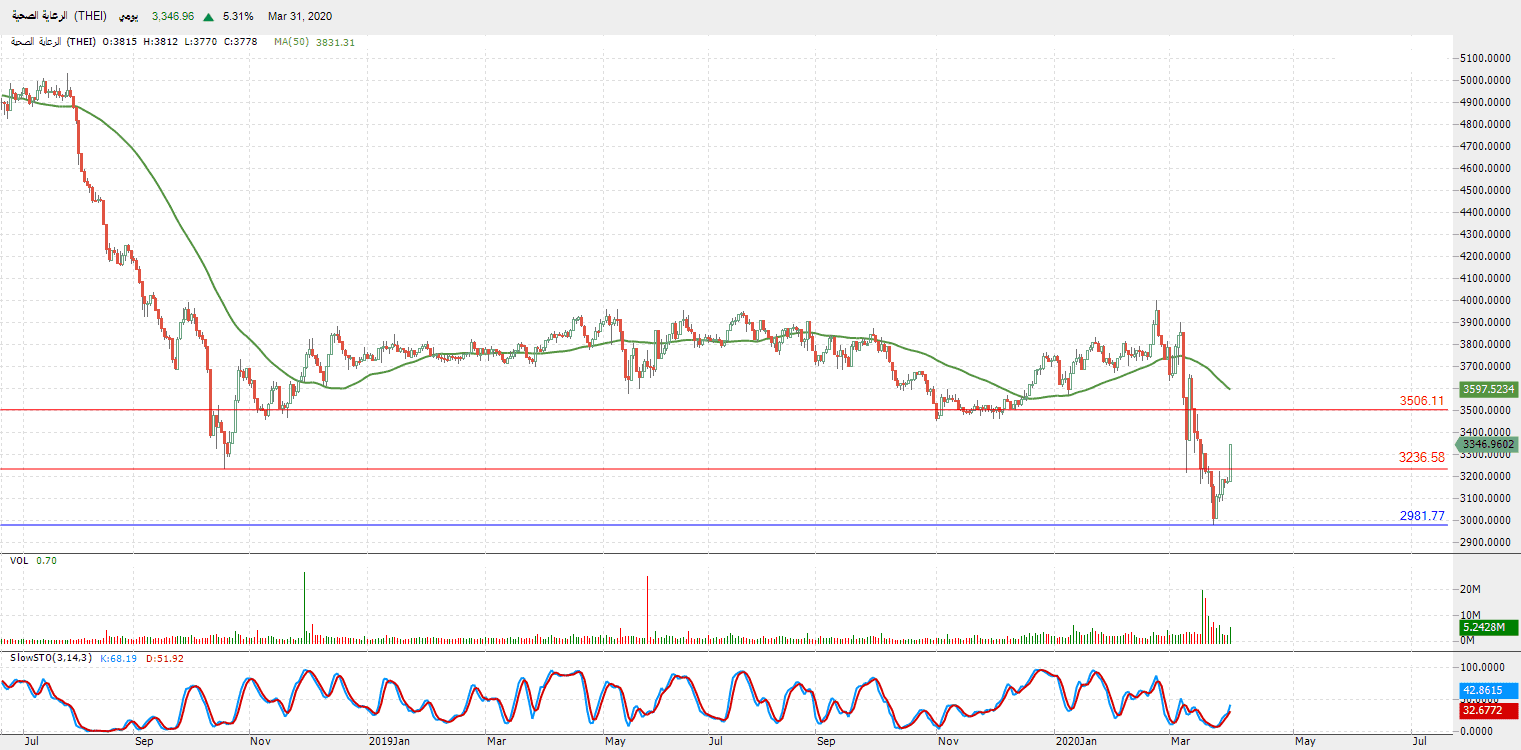Screen dimensions: 1521x750
Task: Click the 4000.0000 price axis label
Action: click(1485, 300)
